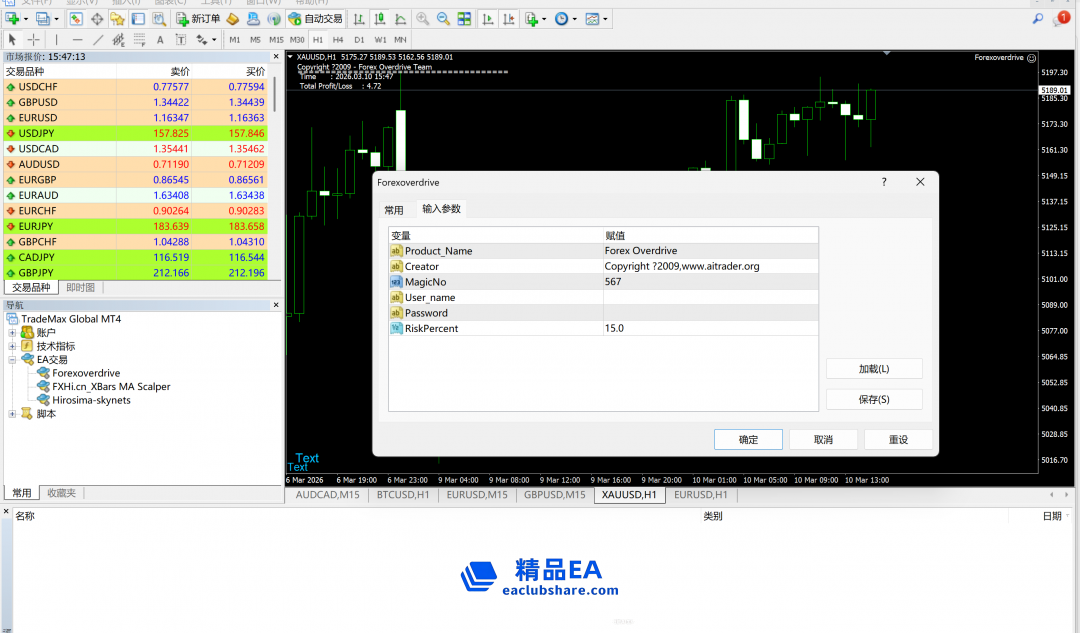Switch chart to M15 timeframe

(276, 40)
